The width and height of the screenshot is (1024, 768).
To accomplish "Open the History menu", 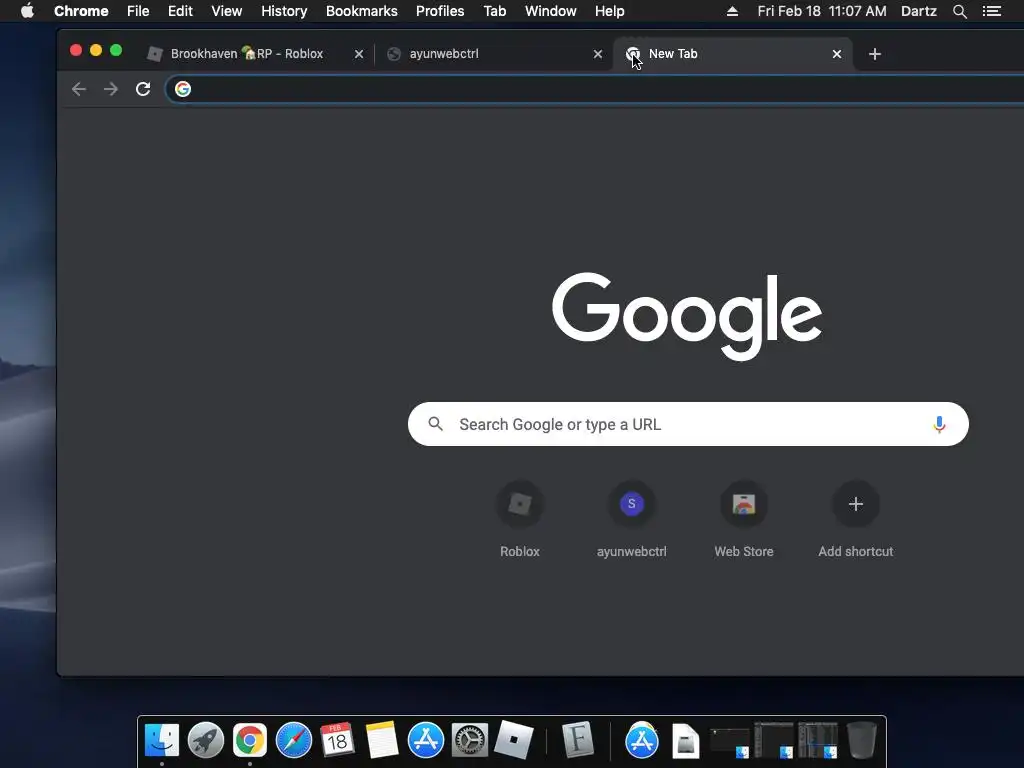I will coord(284,11).
